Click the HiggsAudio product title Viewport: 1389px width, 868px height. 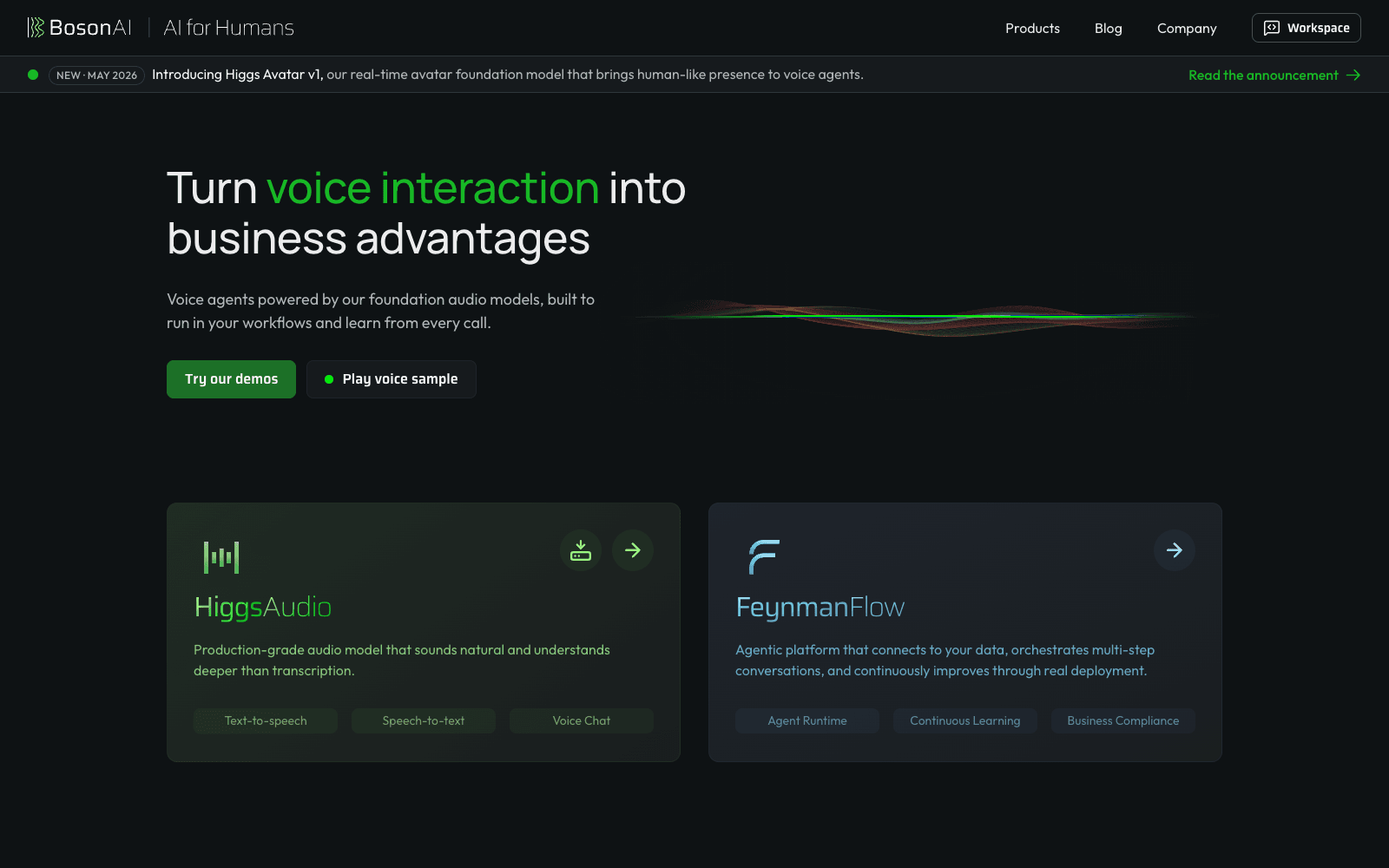(x=262, y=607)
